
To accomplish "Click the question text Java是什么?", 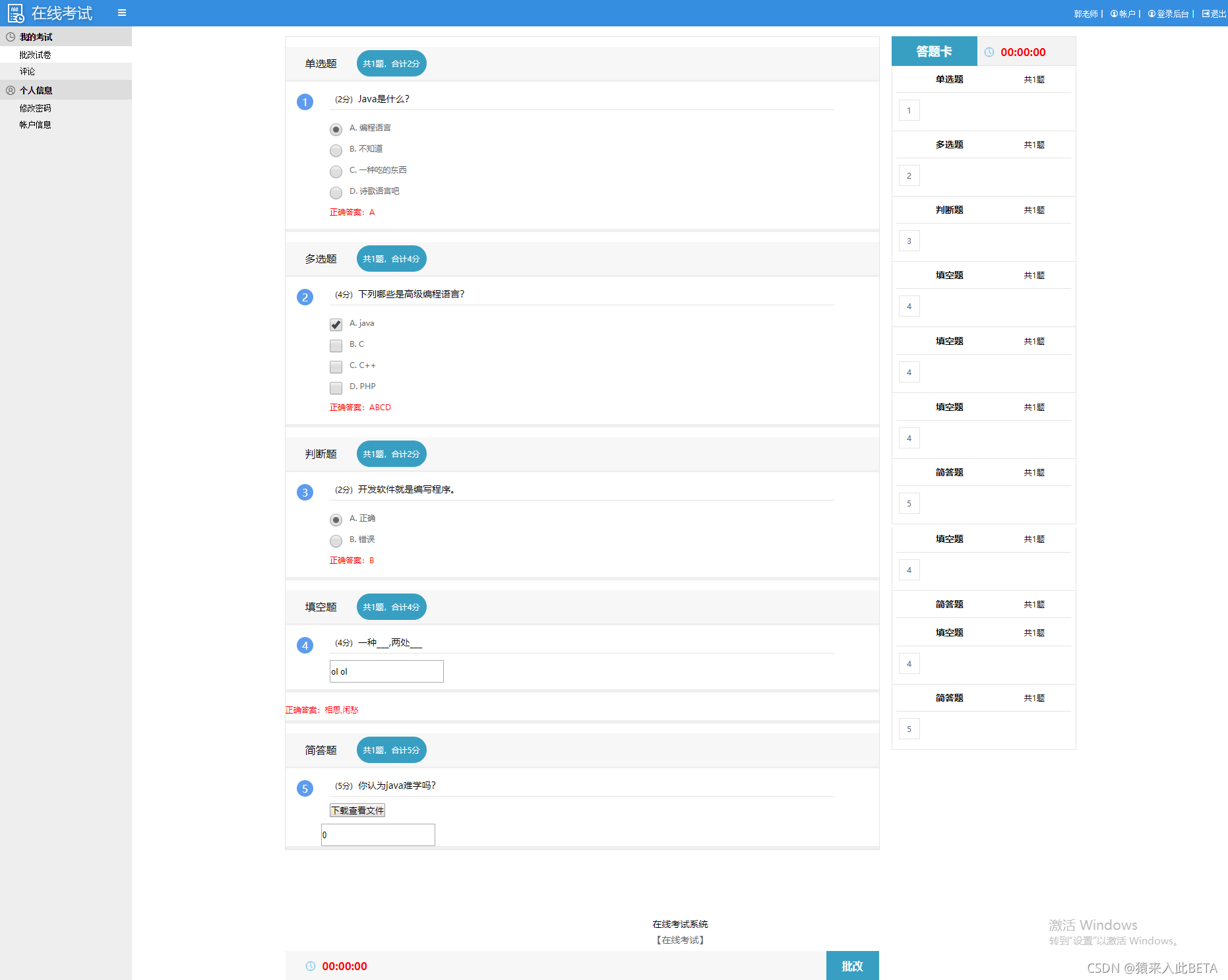I will point(384,99).
